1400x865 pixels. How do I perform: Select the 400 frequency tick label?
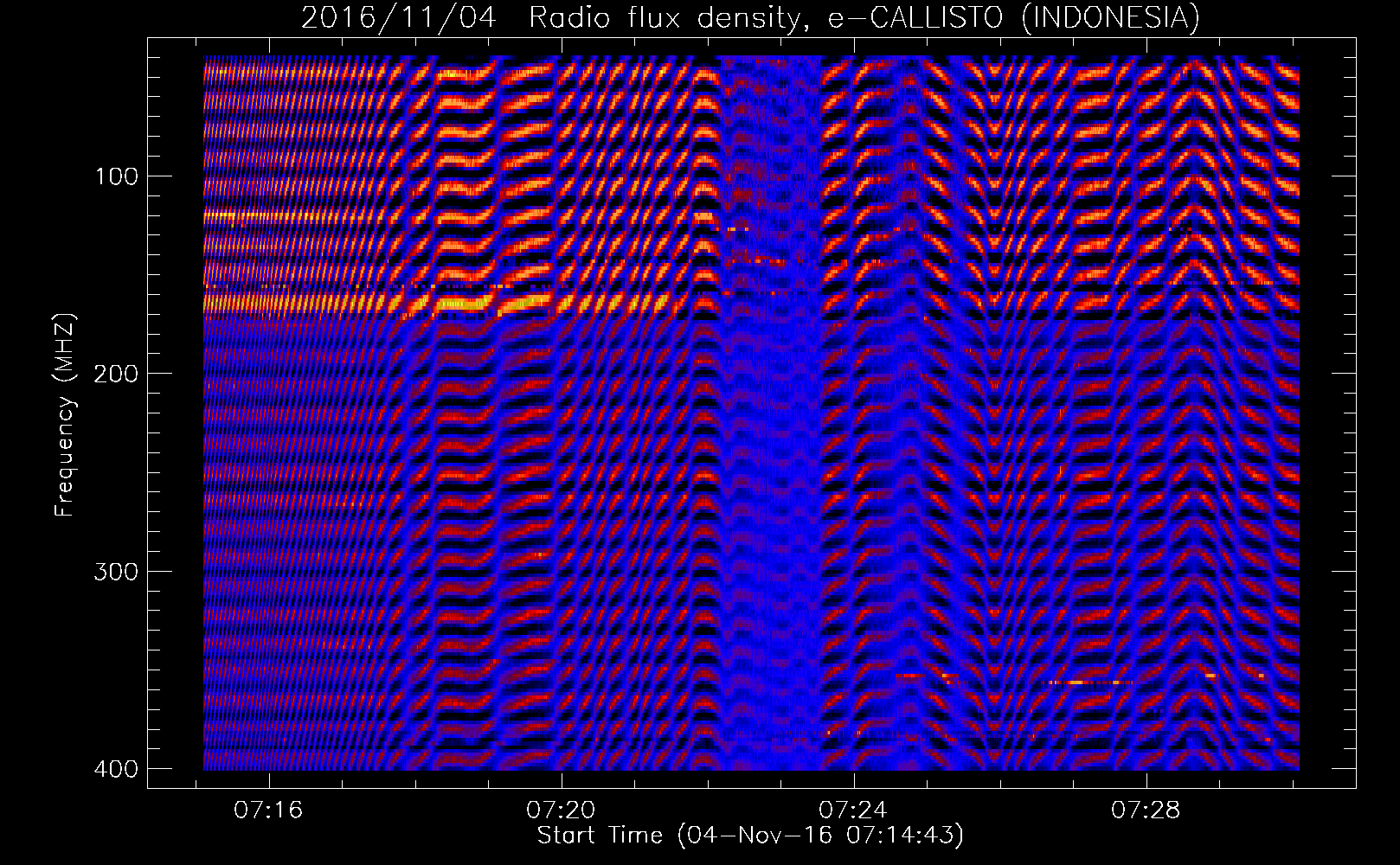point(116,769)
